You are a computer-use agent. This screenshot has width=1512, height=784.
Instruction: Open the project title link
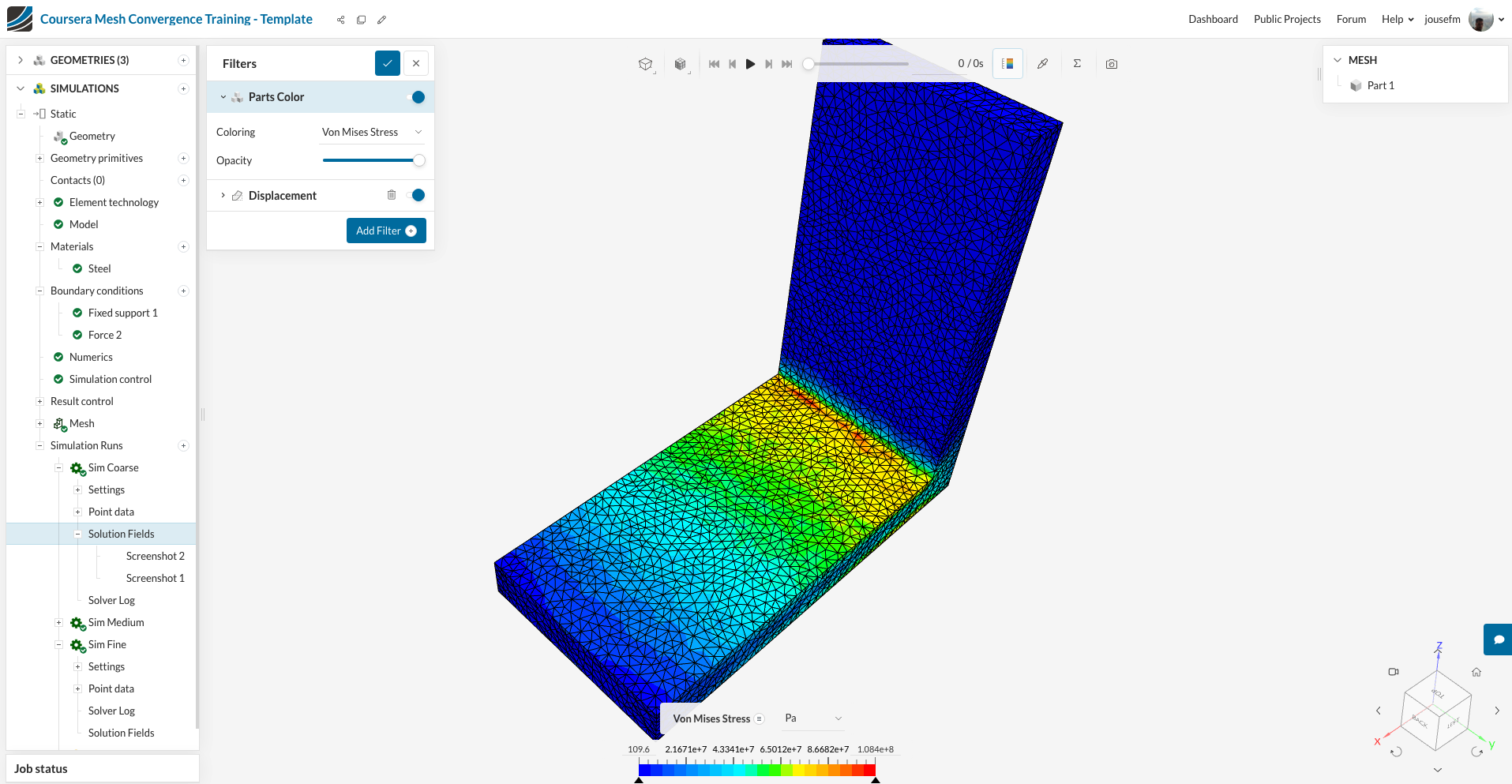[x=176, y=19]
